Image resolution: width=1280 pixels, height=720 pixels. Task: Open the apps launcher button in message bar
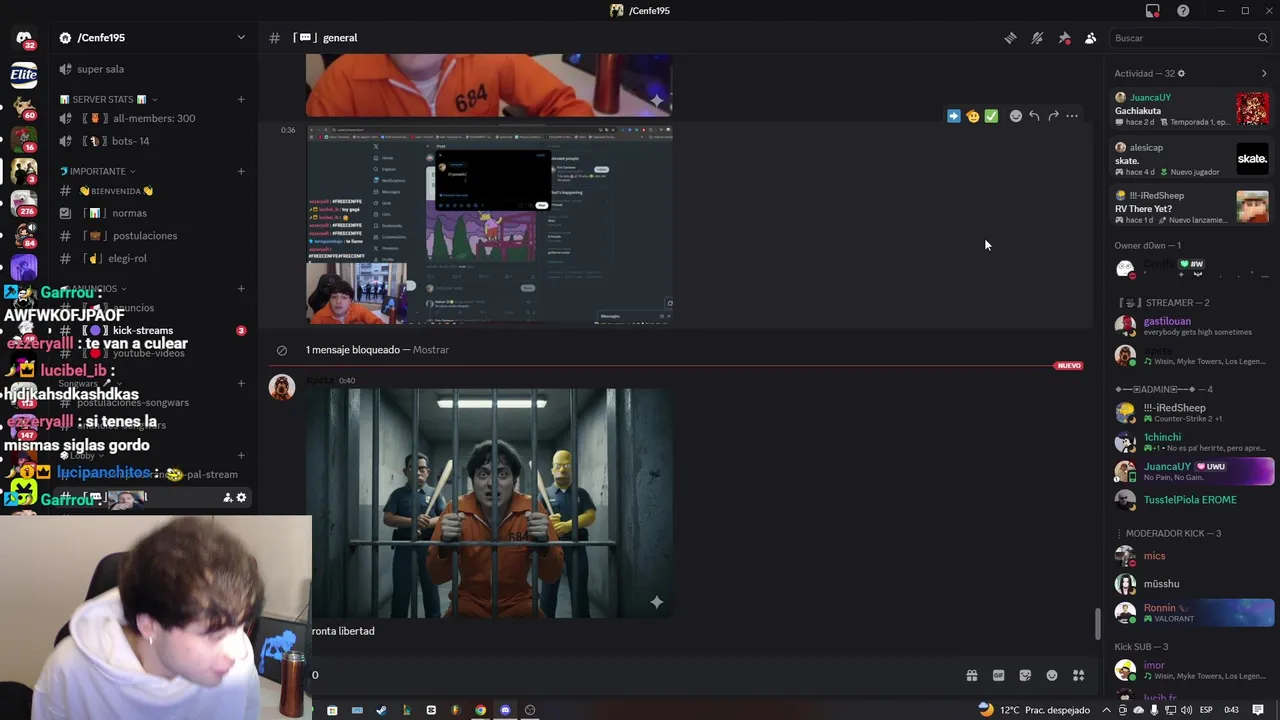(x=1078, y=675)
